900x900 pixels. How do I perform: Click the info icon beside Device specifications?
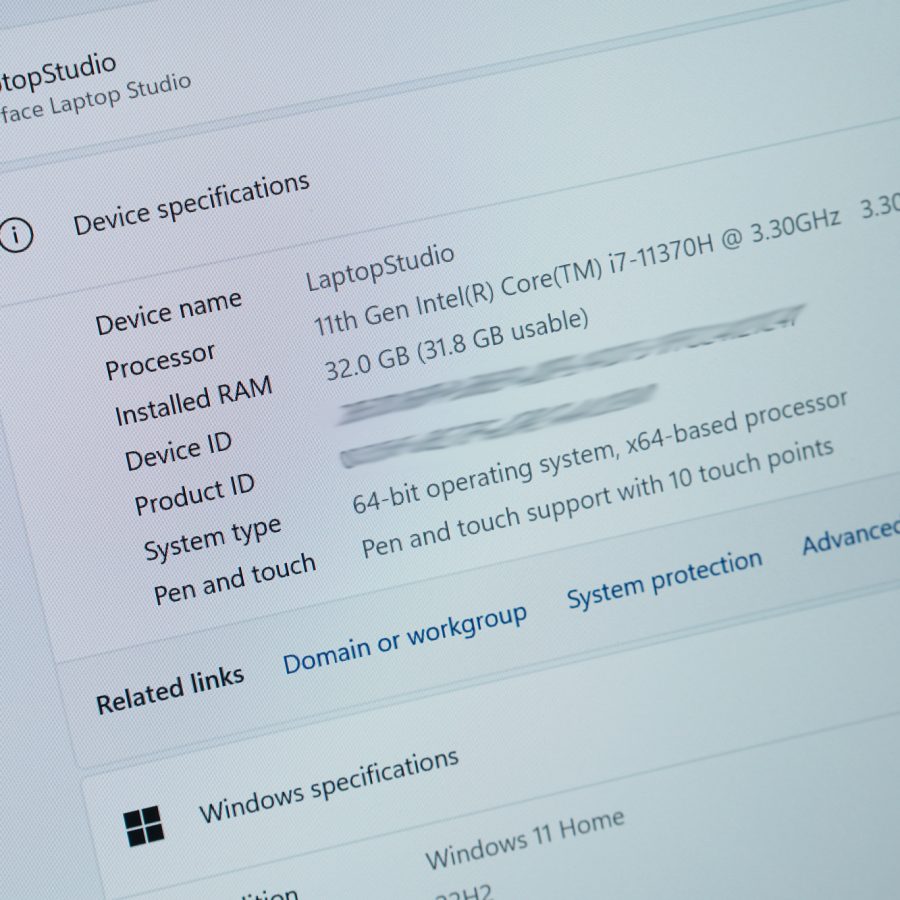click(x=15, y=234)
